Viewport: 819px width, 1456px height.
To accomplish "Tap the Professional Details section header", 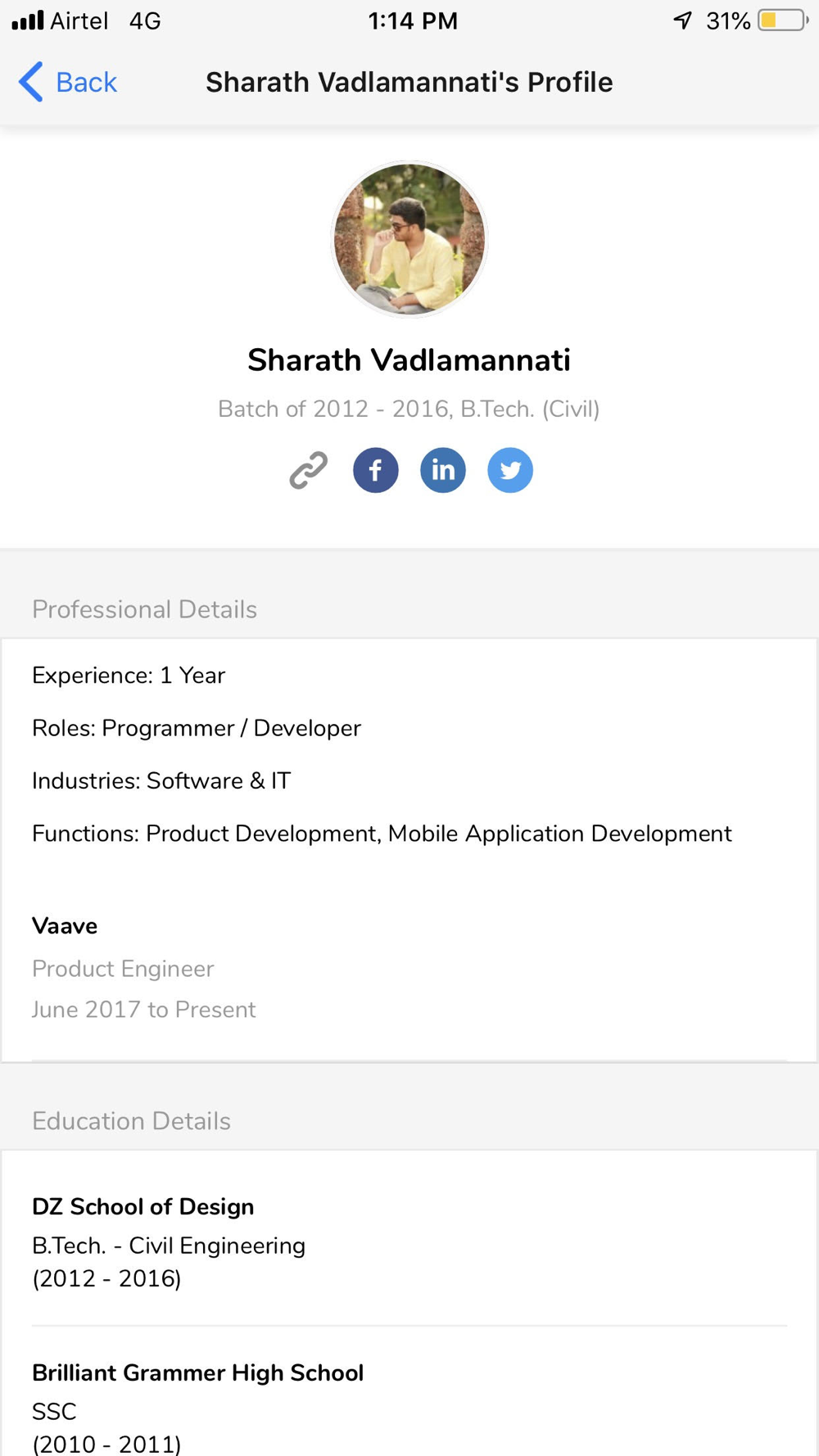I will coord(144,609).
